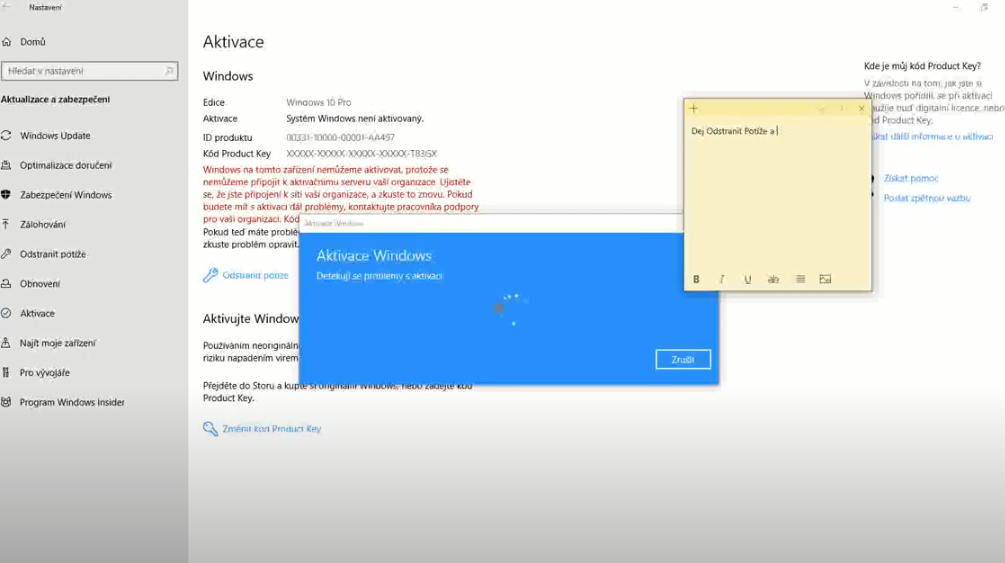Screen dimensions: 1005x563
Task: Click the Aktualizace a zabezpečení heading
Action: 55,99
